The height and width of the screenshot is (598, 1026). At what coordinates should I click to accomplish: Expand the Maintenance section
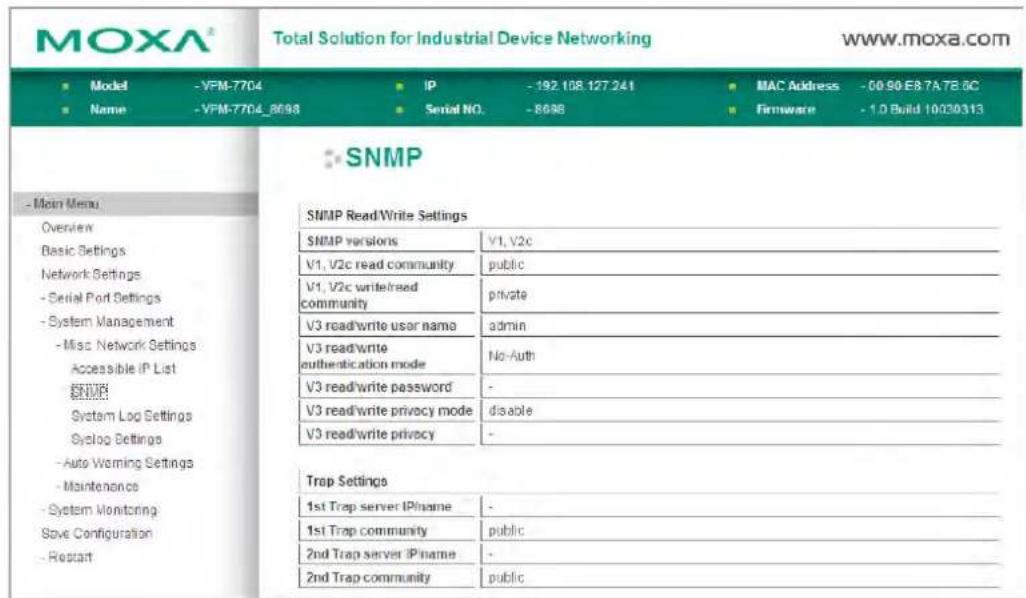[x=101, y=486]
